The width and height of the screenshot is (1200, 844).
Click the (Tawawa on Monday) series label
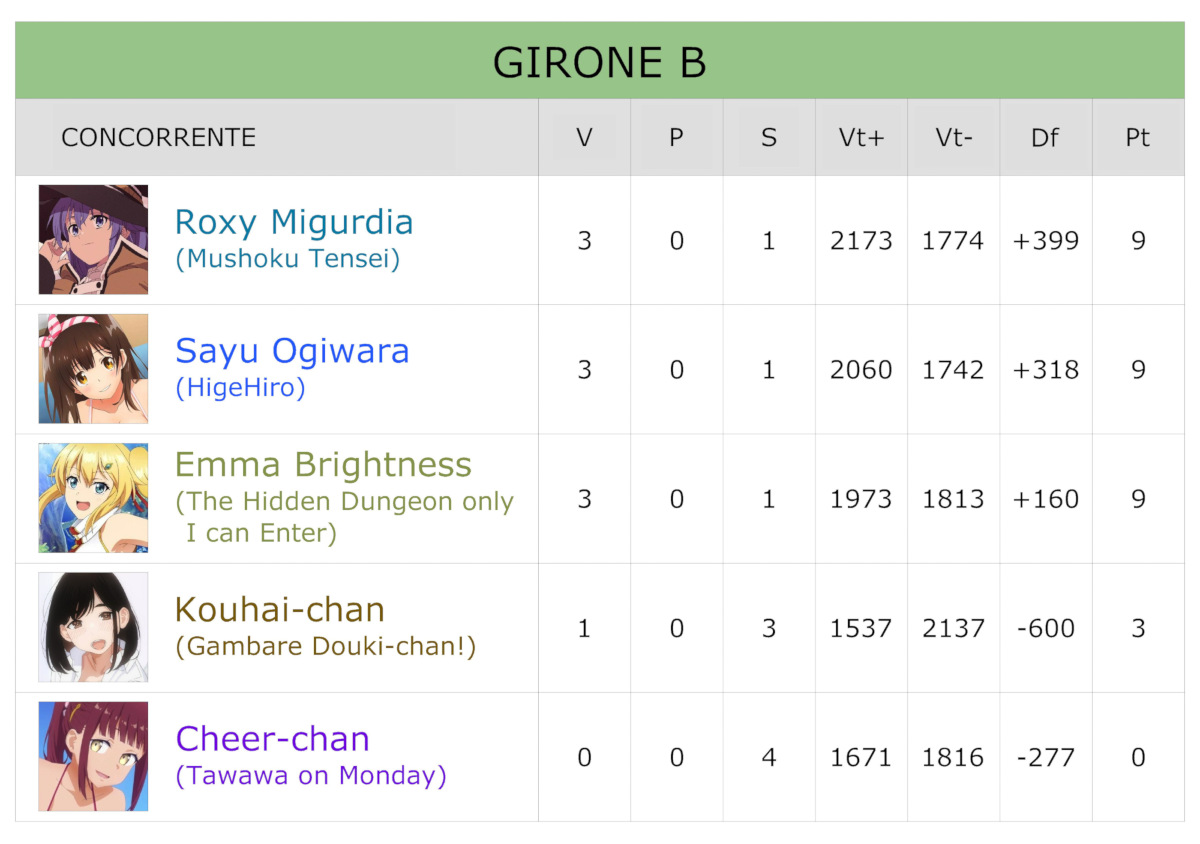[311, 776]
